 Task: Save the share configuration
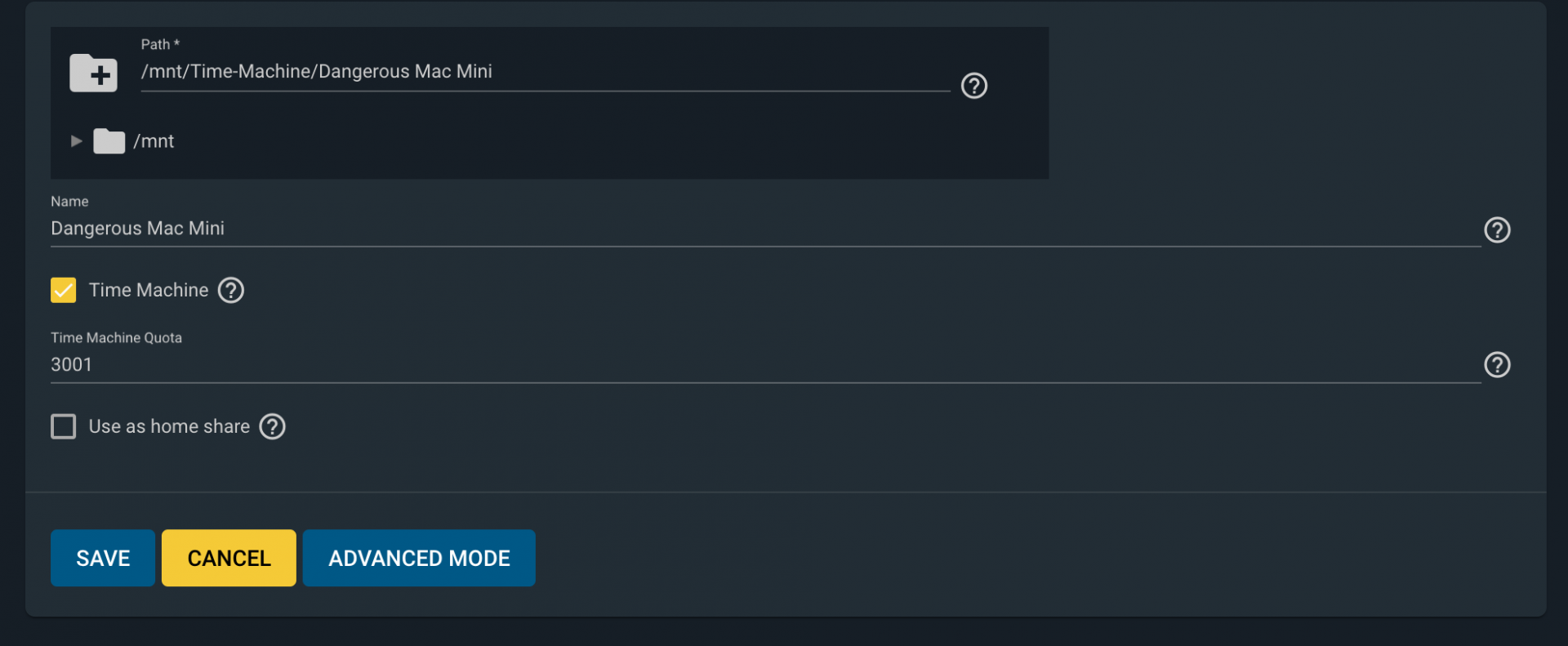tap(103, 558)
